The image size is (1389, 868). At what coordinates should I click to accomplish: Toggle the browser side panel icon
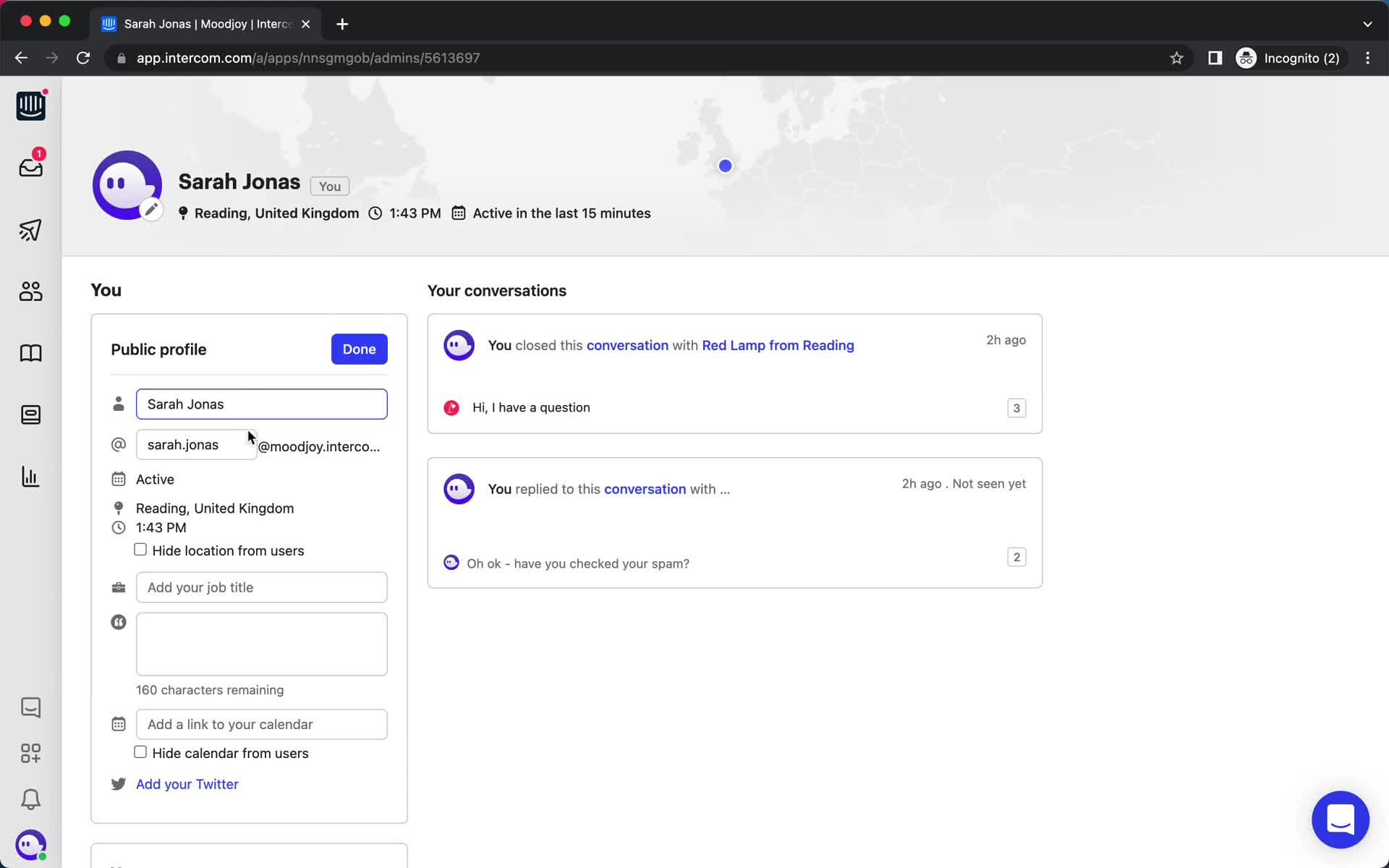[x=1215, y=58]
